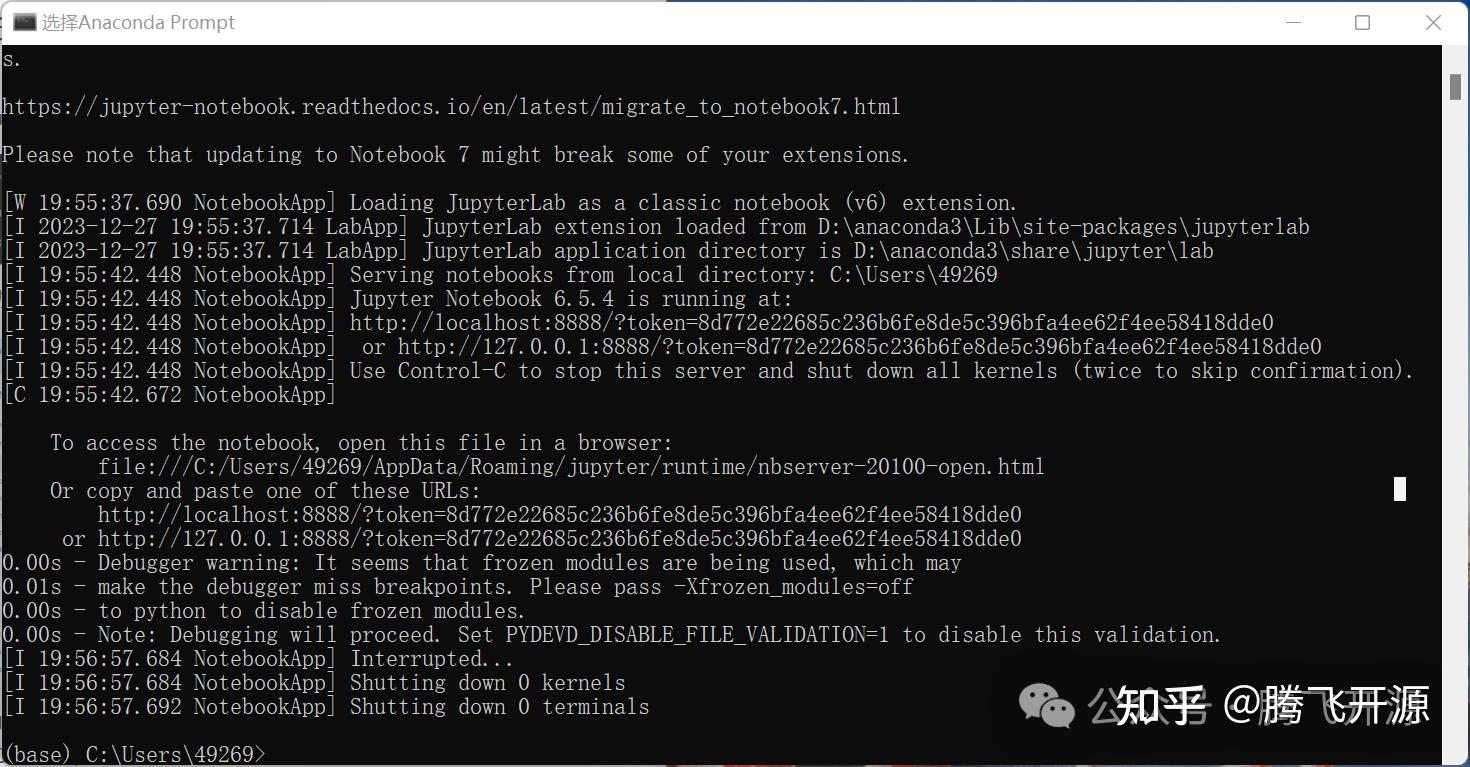1470x767 pixels.
Task: Click the last 127.0.0.1:8888 token URL
Action: coord(559,539)
